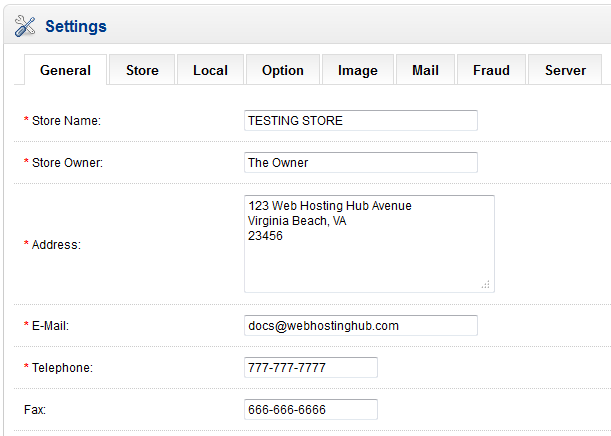The width and height of the screenshot is (611, 436).
Task: Click the Address textarea resize handle
Action: [x=486, y=285]
